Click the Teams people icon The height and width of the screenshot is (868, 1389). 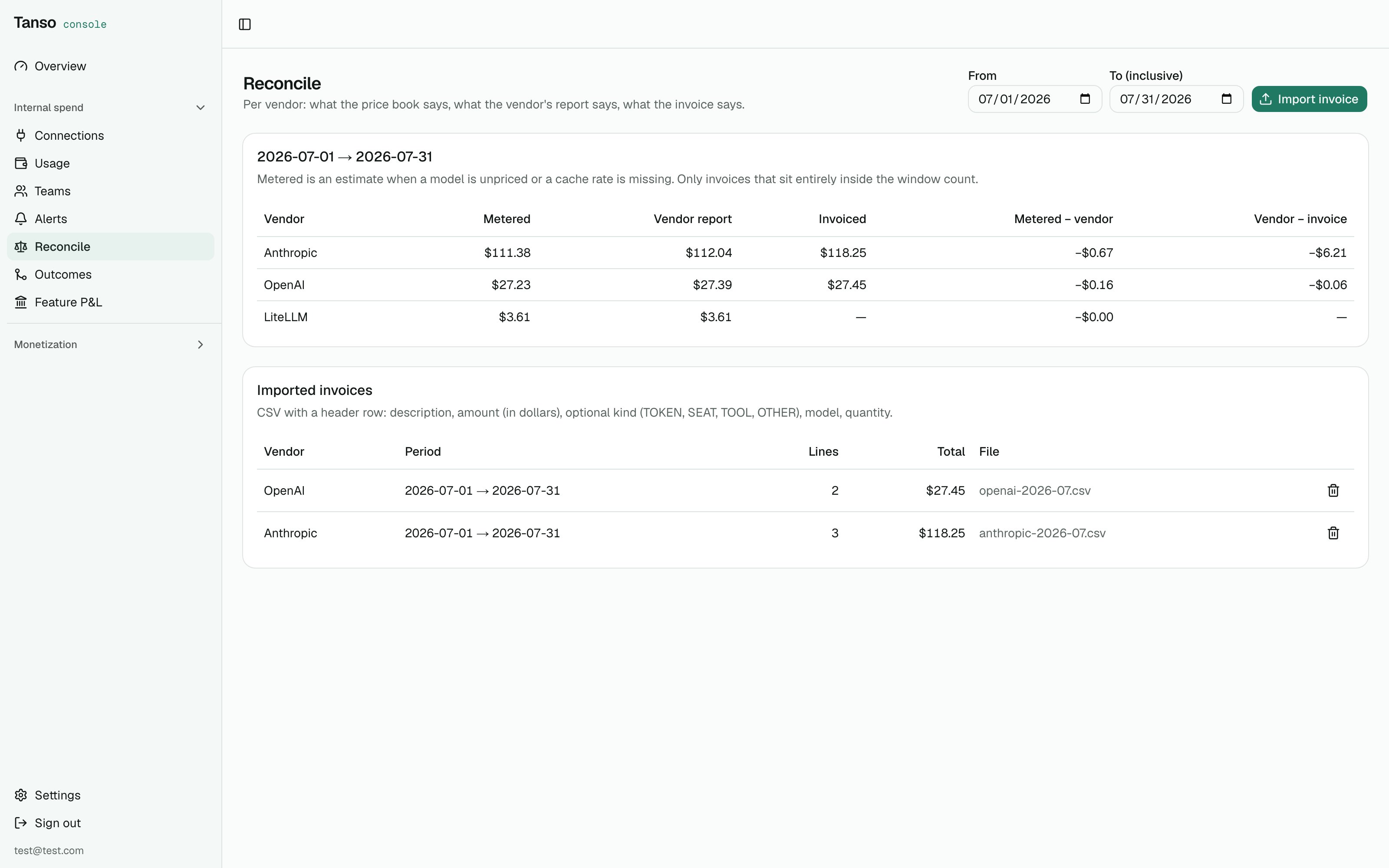pyautogui.click(x=21, y=191)
